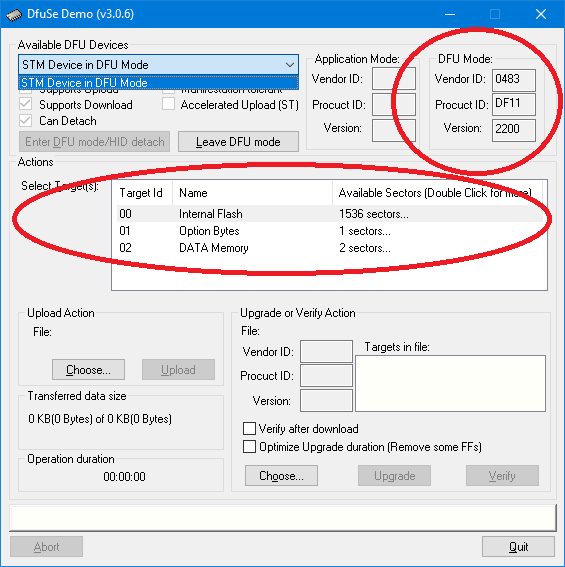Click the Upload button
This screenshot has height=567, width=565.
pos(178,370)
